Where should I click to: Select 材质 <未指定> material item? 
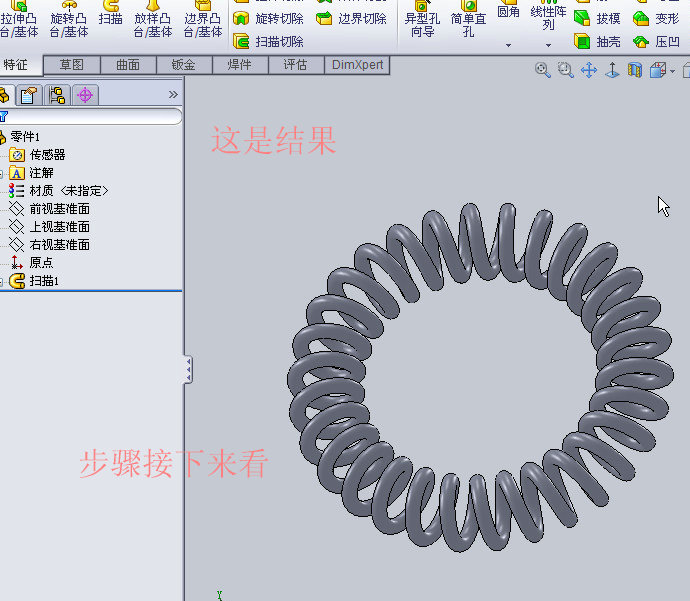point(59,191)
